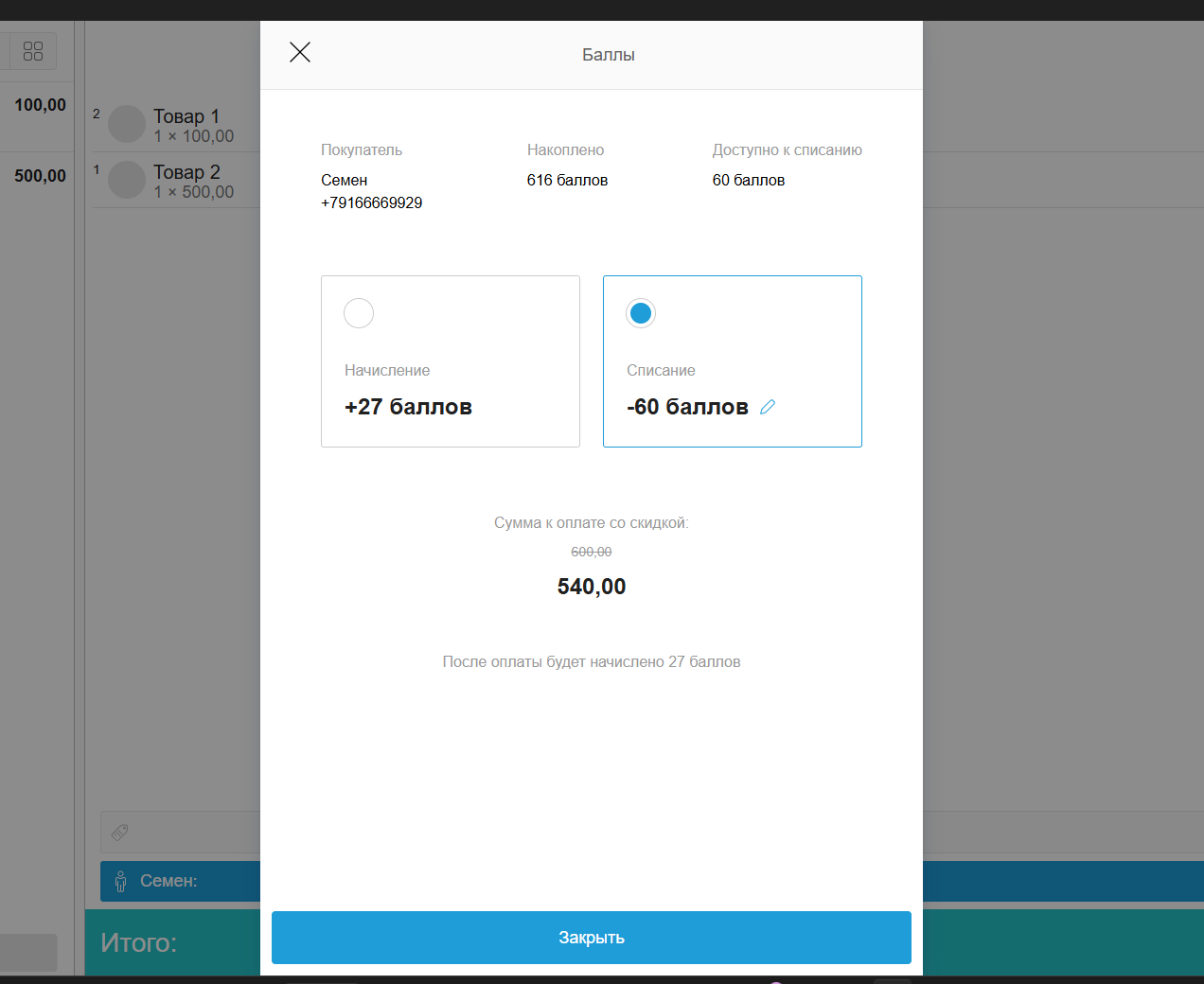Screen dimensions: 1204x984
Task: Click the Закрыть button
Action: point(592,938)
